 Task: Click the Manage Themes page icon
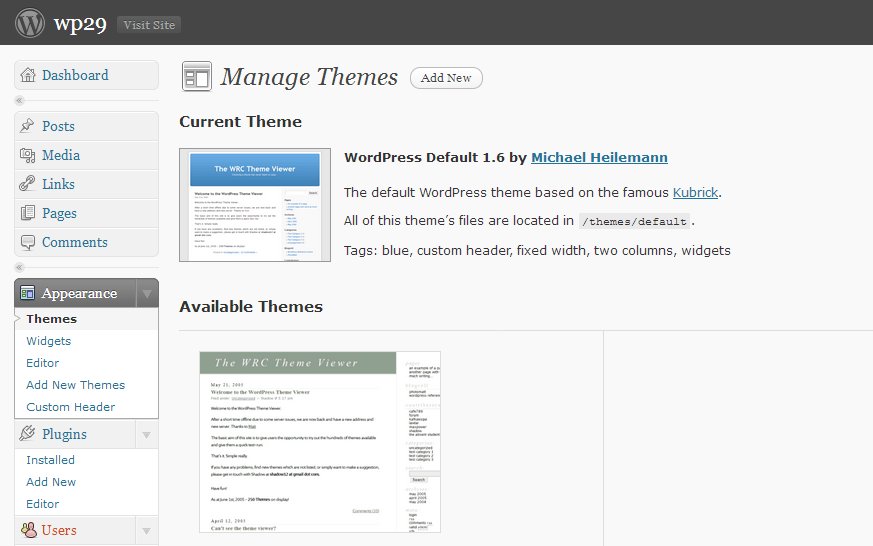(x=197, y=76)
